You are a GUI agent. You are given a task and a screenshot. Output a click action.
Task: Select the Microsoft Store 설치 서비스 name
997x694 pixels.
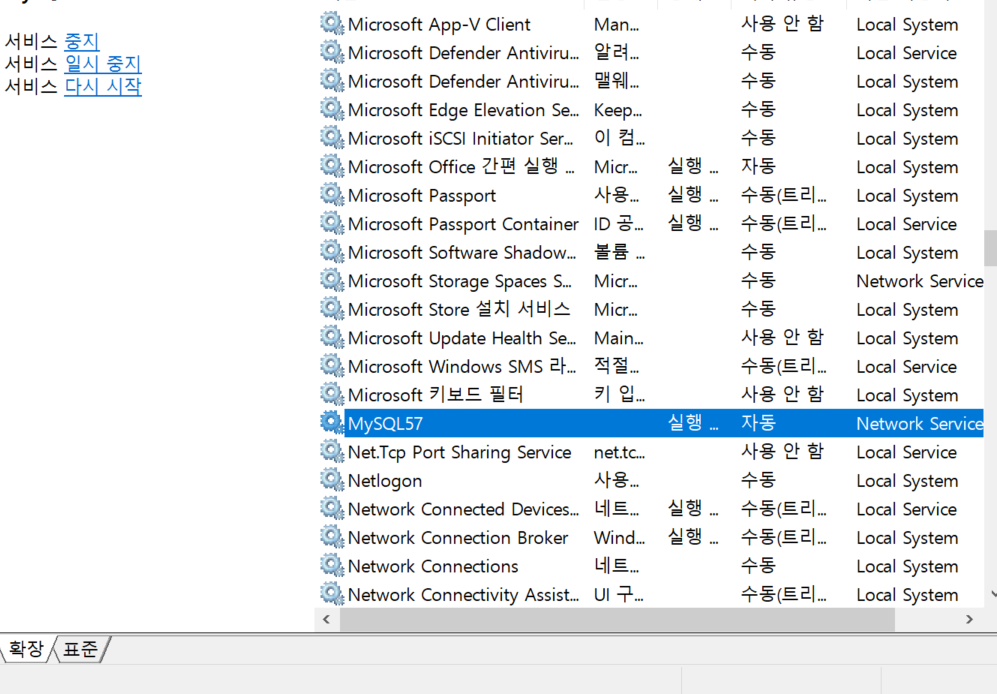459,310
